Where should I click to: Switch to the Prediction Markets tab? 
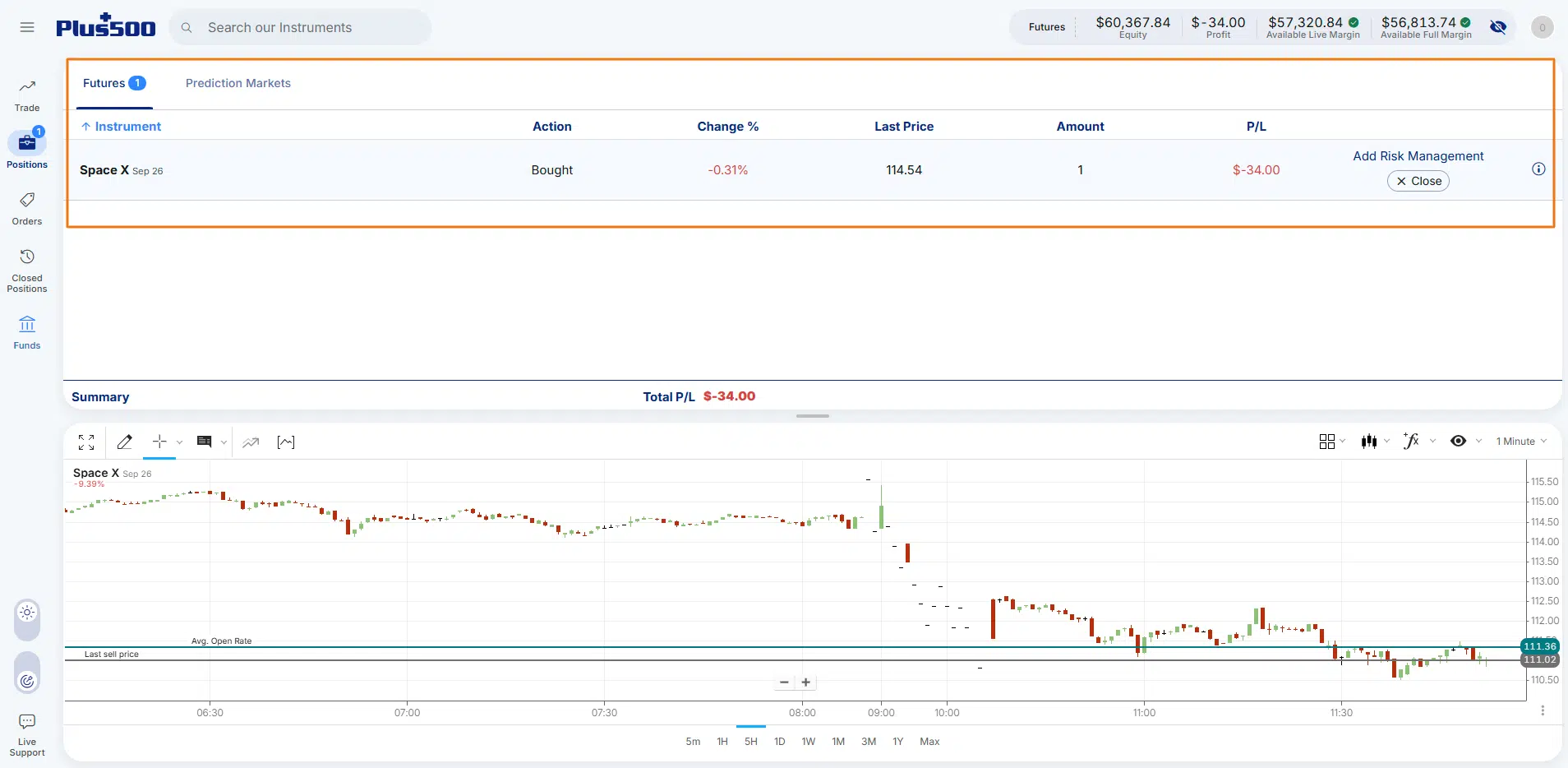click(238, 83)
